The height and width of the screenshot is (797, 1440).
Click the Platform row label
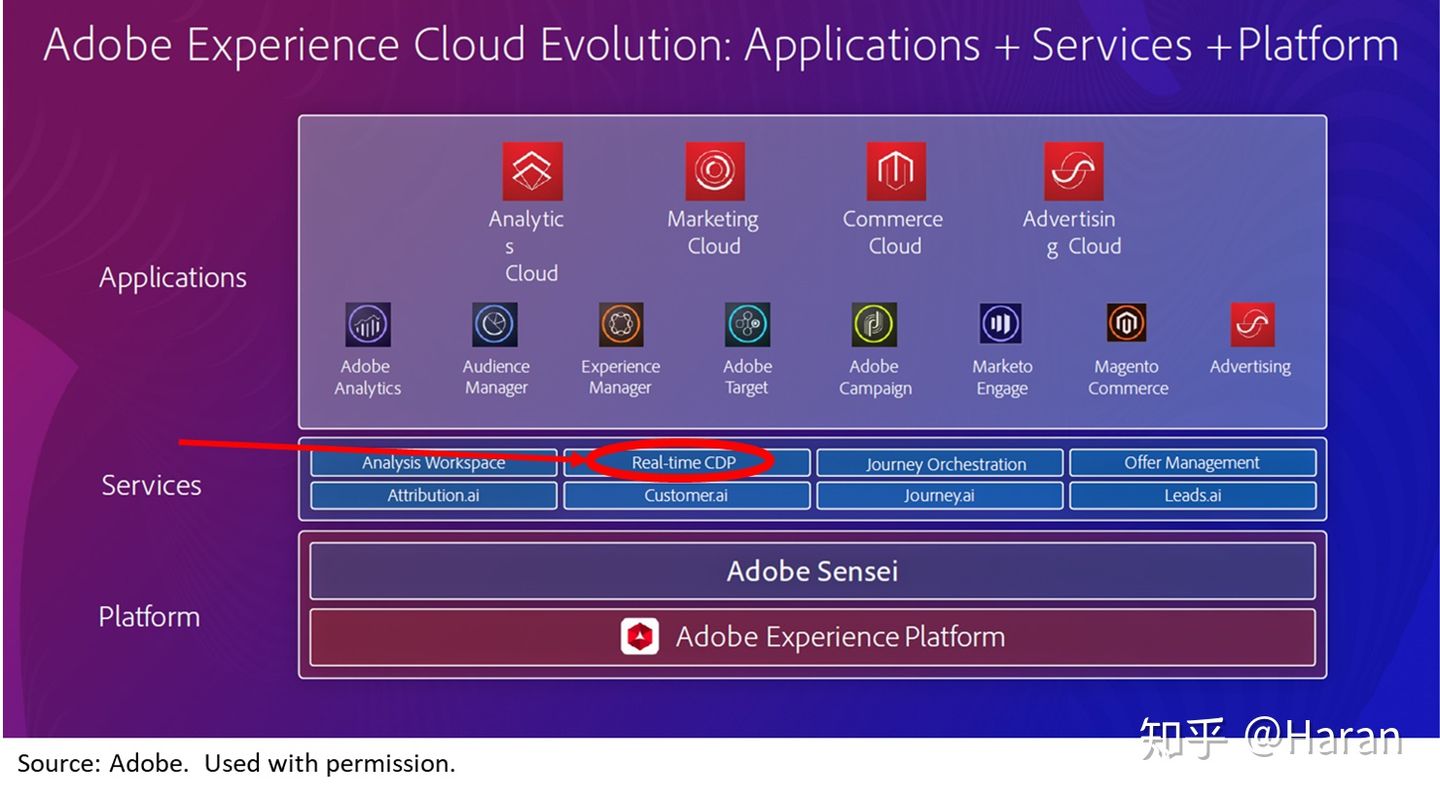(149, 616)
